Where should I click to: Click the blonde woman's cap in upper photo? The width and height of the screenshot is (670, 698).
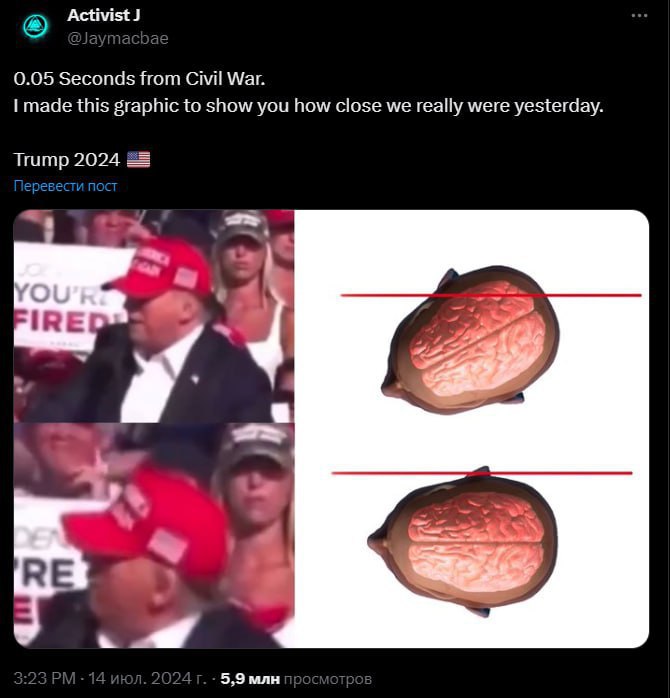pos(242,224)
